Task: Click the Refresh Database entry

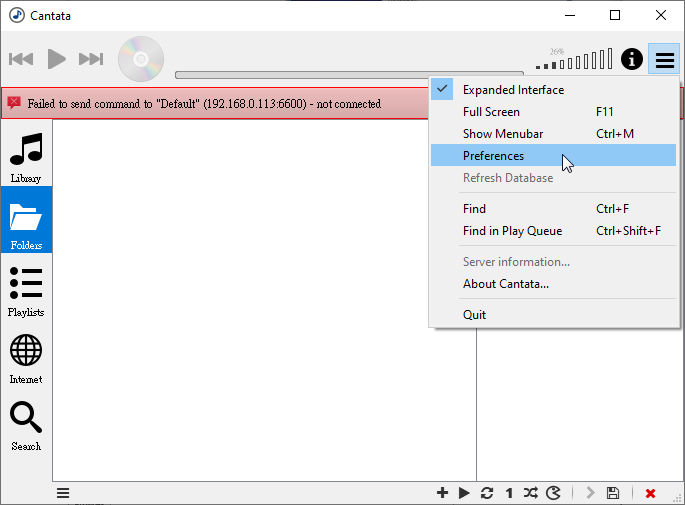Action: [553, 178]
